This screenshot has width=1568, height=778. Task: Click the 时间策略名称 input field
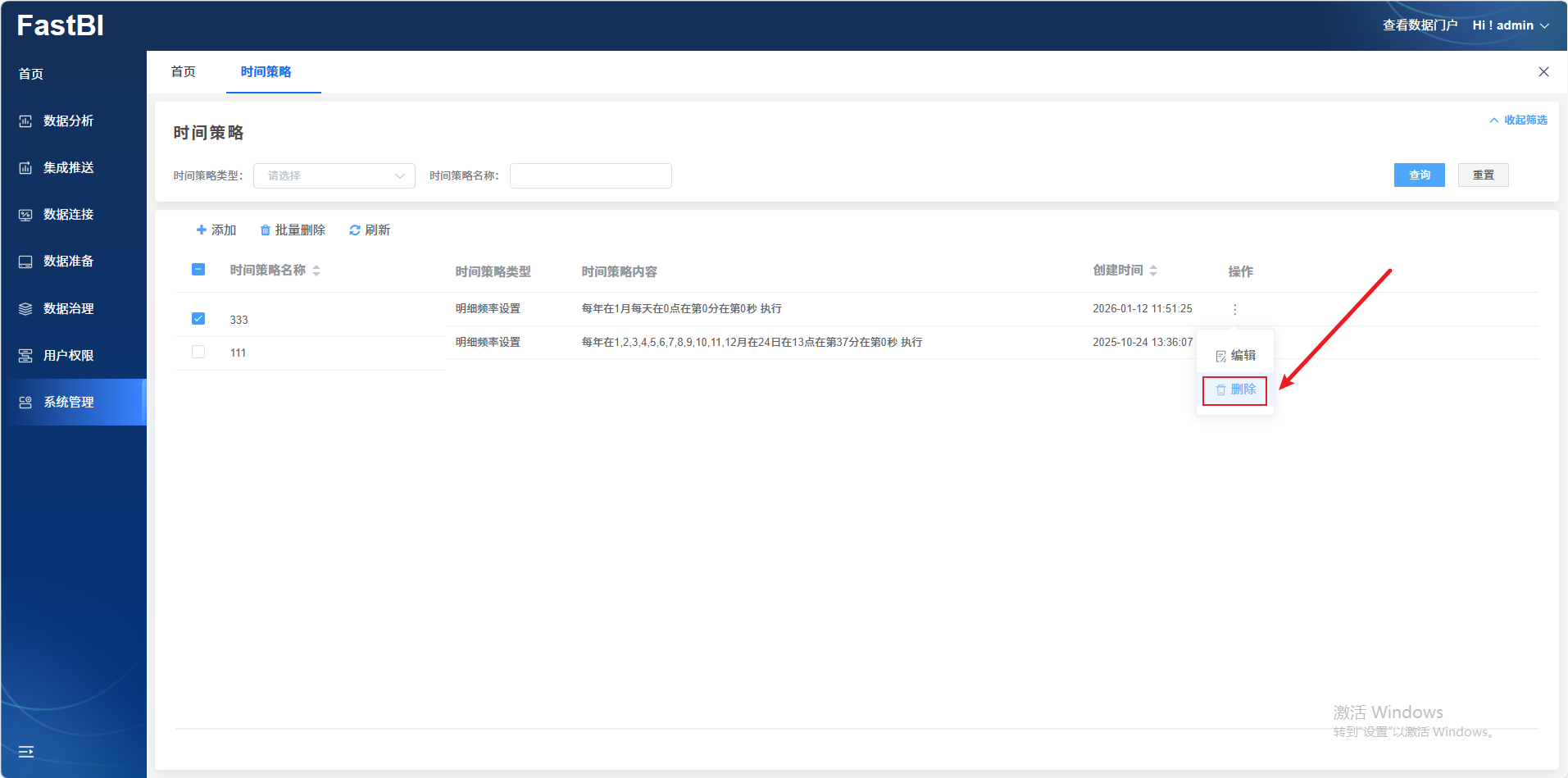pos(590,176)
